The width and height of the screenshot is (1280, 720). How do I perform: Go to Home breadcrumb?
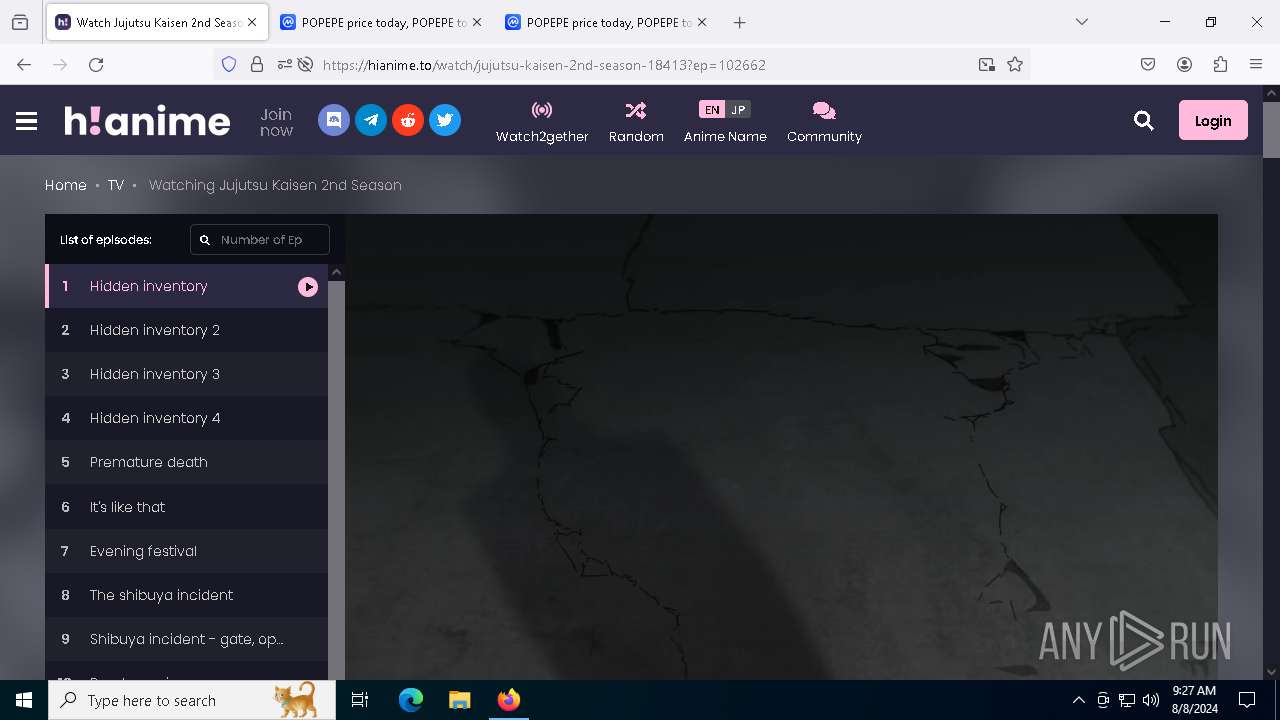(x=66, y=185)
